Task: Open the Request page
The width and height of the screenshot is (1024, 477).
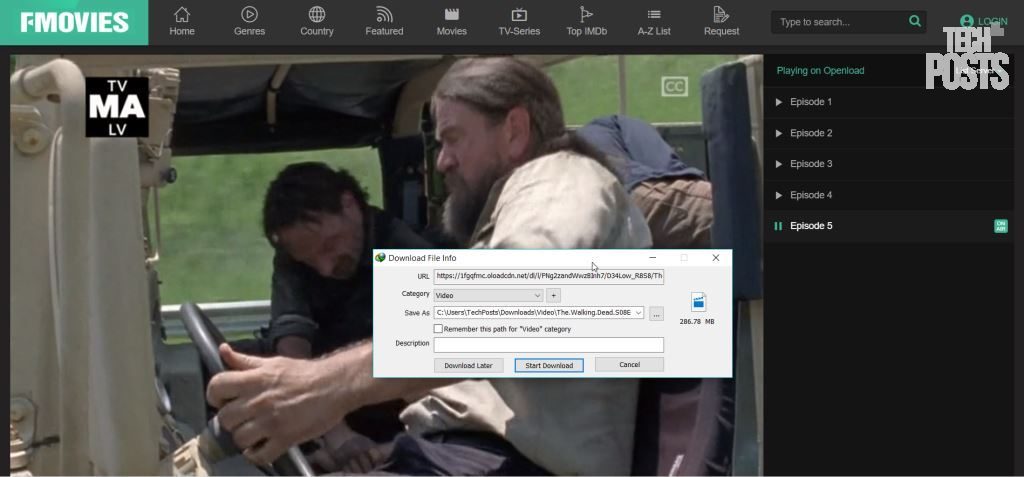Action: (721, 22)
